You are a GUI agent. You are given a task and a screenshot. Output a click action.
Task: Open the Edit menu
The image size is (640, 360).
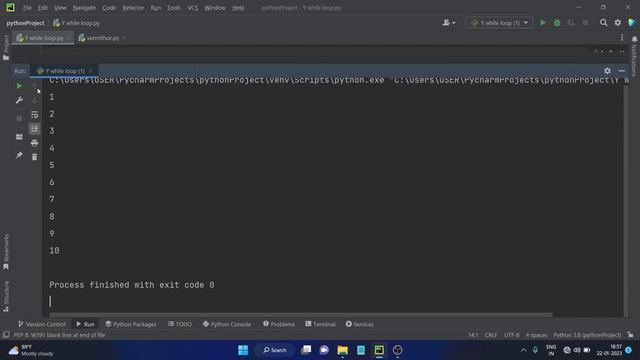[x=42, y=8]
